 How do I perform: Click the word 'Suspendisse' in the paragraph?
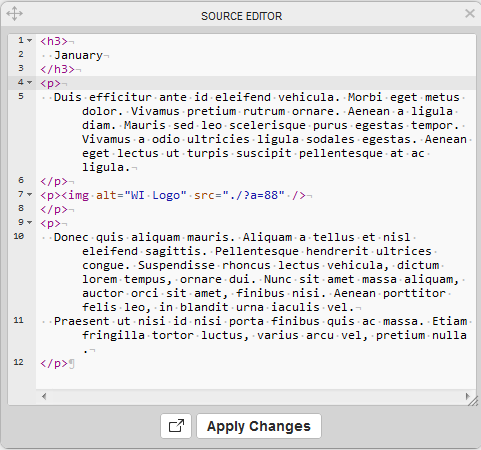[176, 265]
